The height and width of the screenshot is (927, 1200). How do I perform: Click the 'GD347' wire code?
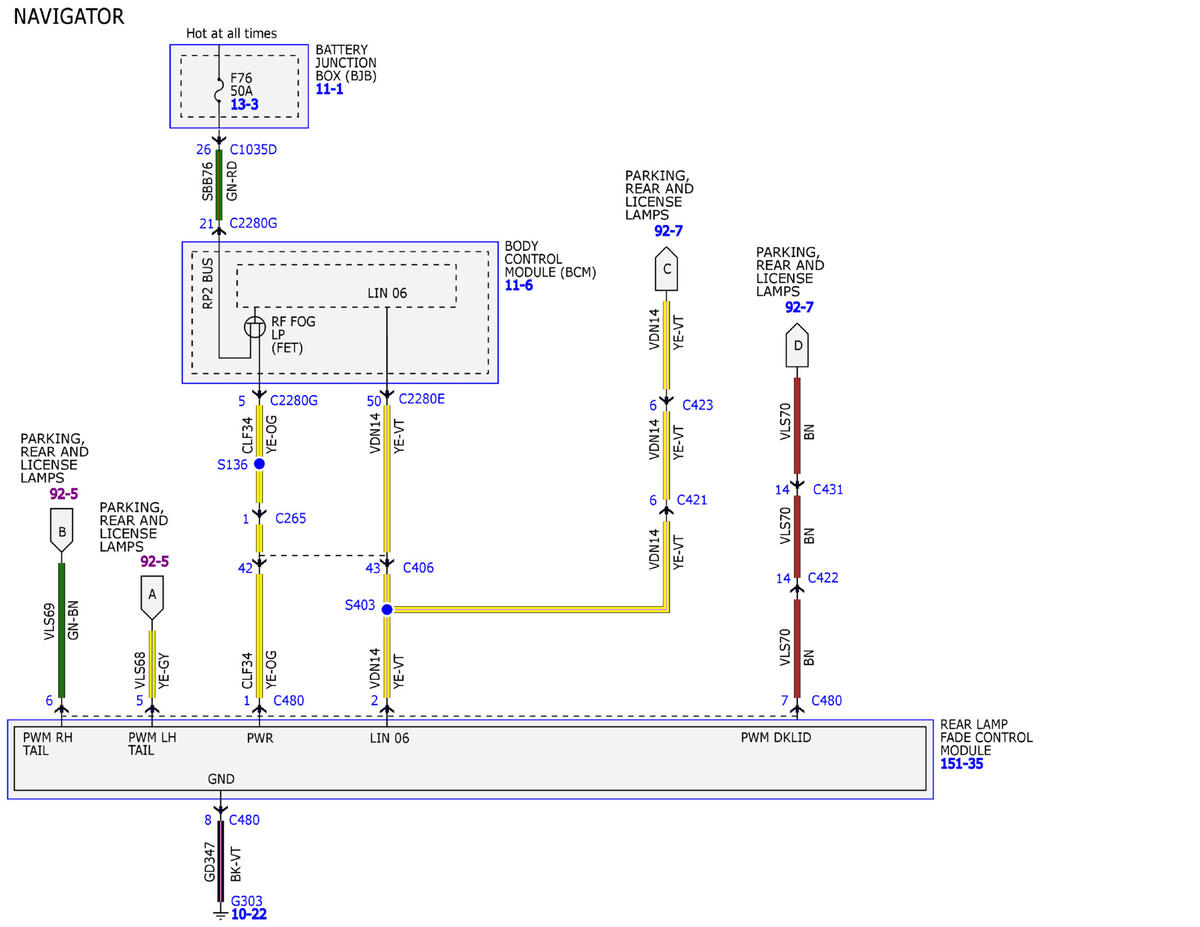point(209,860)
